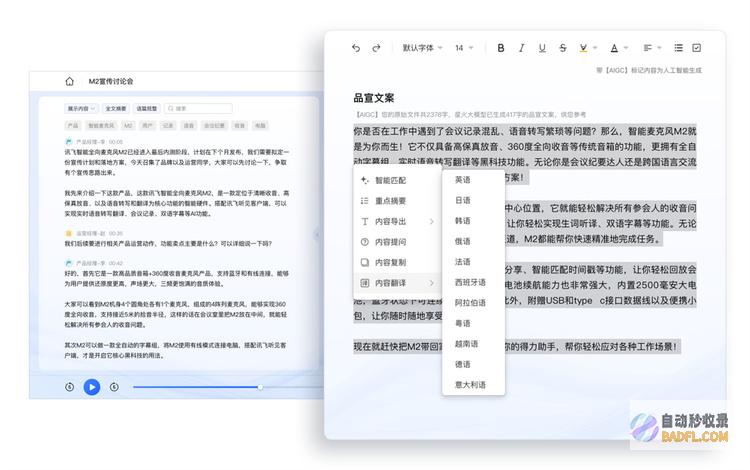Choose 内容复制 from the context menu
The width and height of the screenshot is (750, 470).
coord(397,262)
